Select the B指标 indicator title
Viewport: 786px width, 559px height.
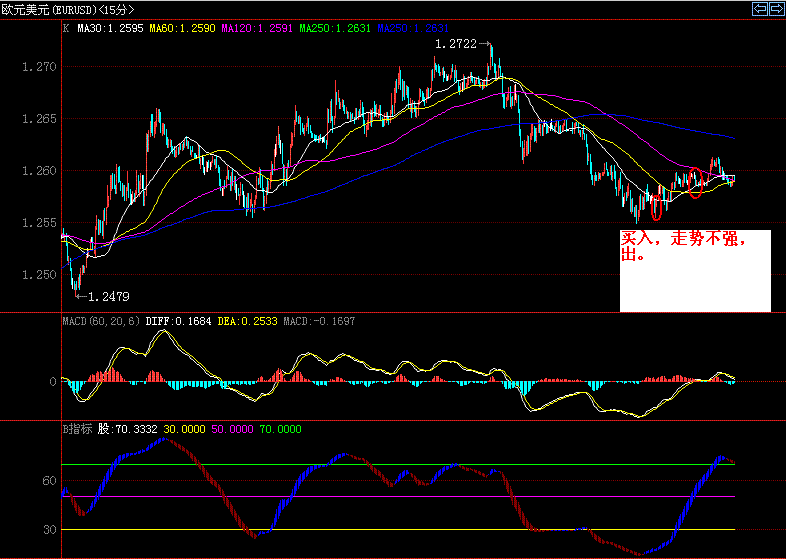(77, 429)
